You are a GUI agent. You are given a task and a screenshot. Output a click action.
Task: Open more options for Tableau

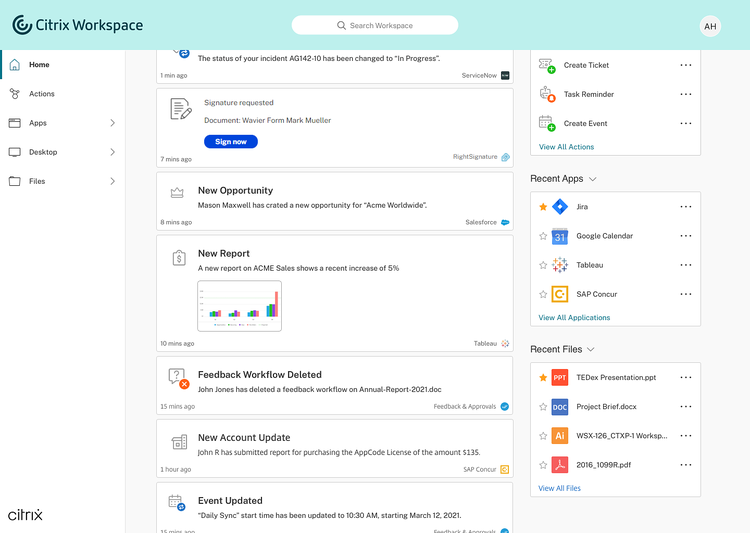coord(686,265)
